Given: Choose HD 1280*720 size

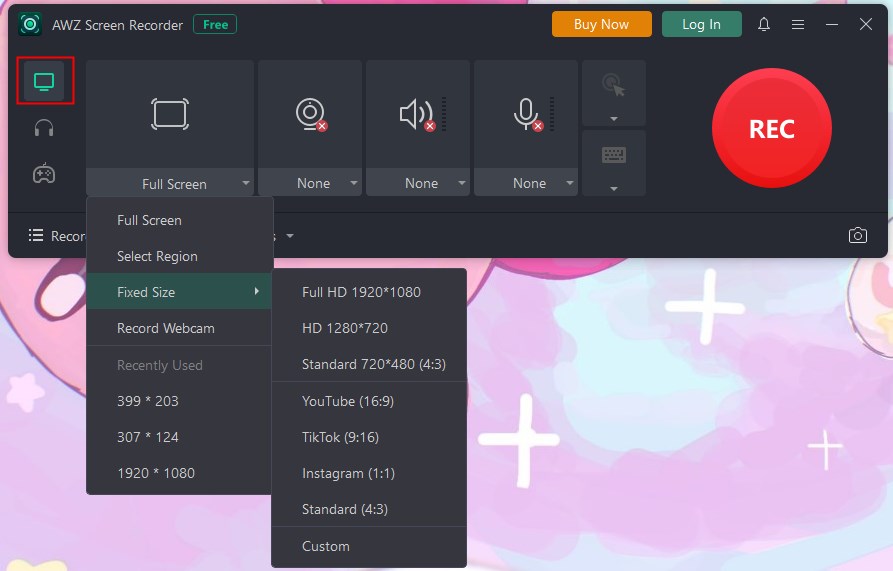Looking at the screenshot, I should 369,328.
